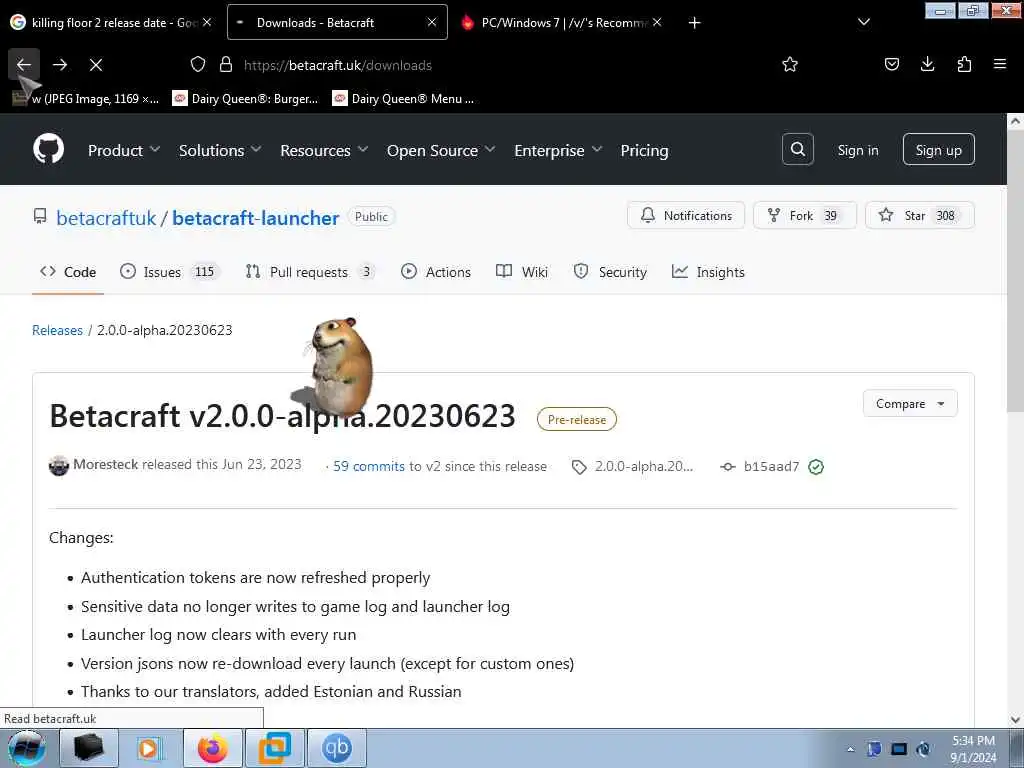
Task: Expand the Resources menu
Action: (x=325, y=150)
